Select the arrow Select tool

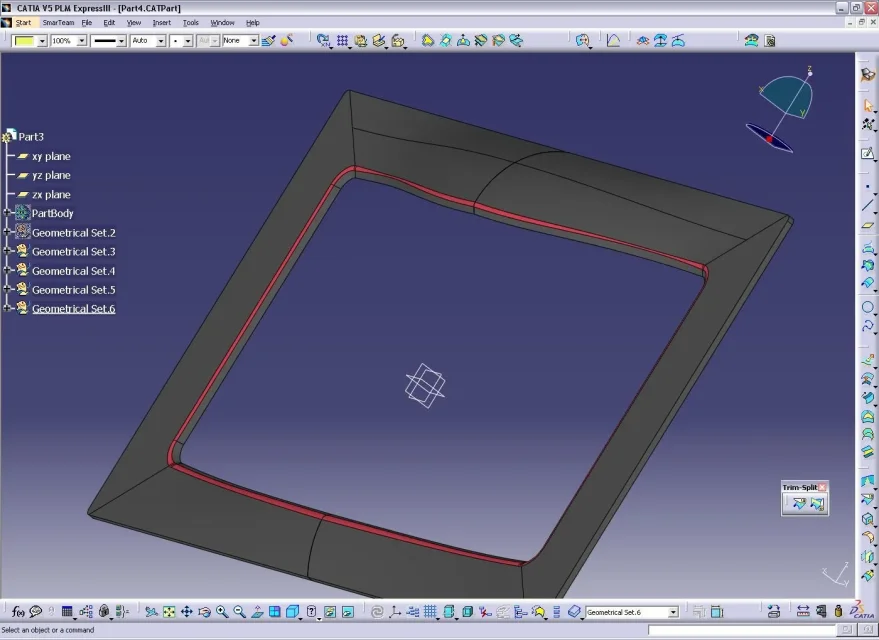pos(868,105)
